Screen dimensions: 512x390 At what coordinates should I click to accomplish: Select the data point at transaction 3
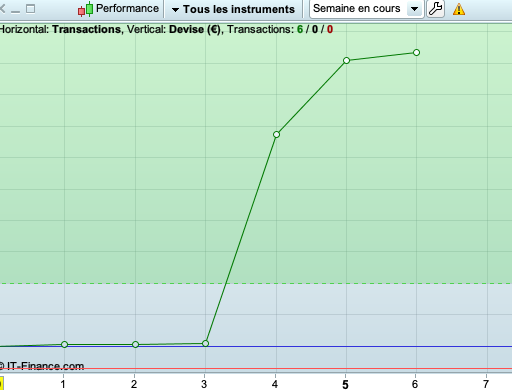coord(206,343)
